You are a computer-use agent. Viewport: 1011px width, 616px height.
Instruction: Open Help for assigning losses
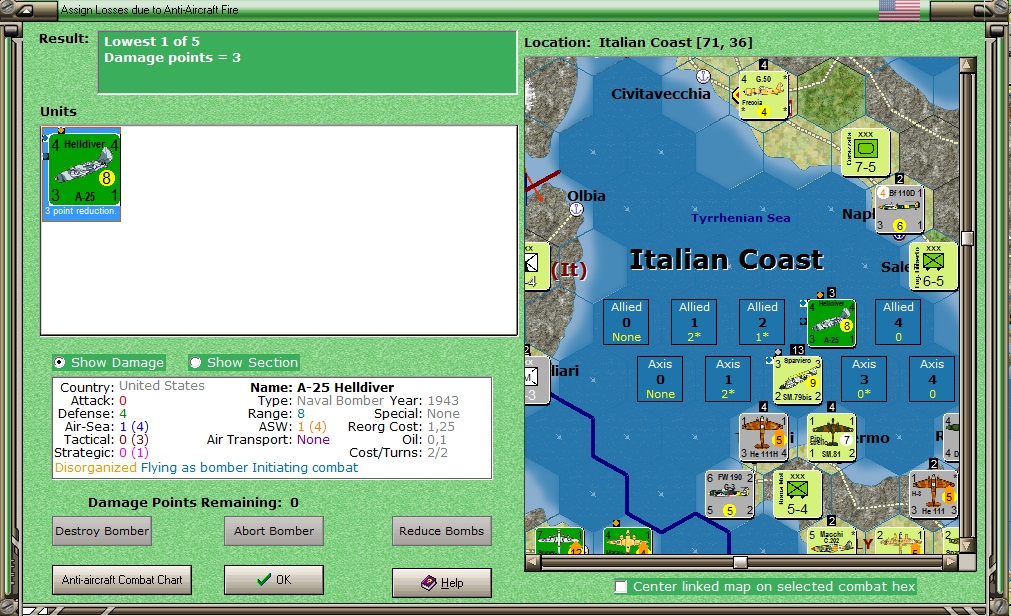coord(442,582)
